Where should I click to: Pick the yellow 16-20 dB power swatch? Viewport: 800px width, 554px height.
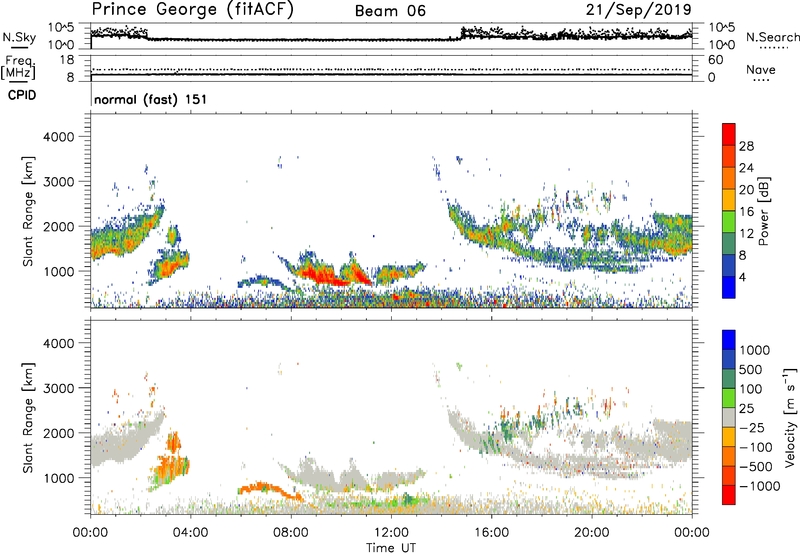(729, 199)
